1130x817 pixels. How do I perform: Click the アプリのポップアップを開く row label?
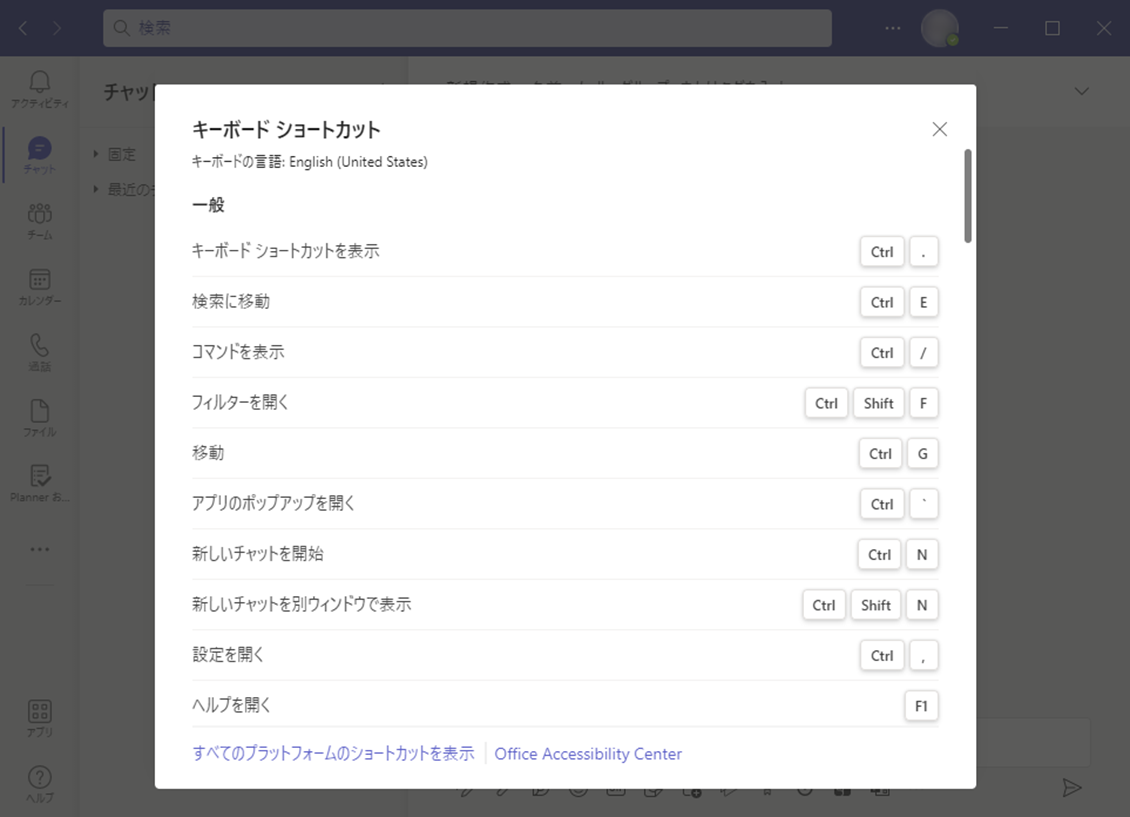pyautogui.click(x=274, y=503)
